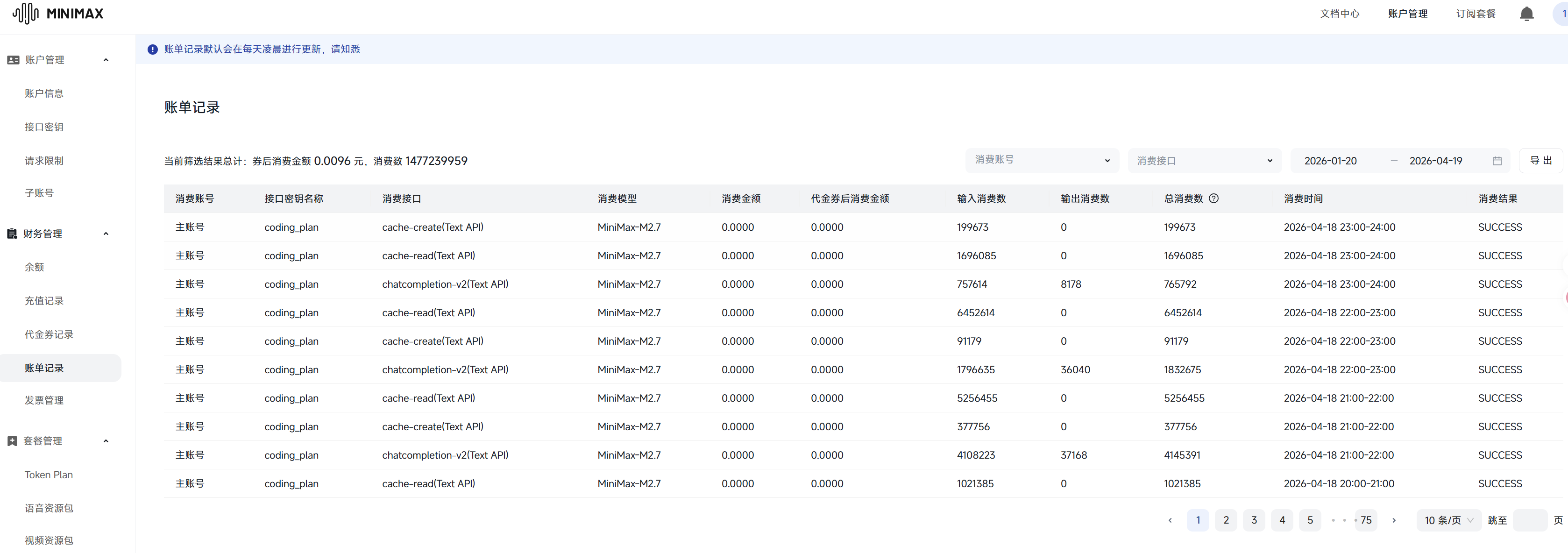Click the summary count 1477239959
The width and height of the screenshot is (1568, 553).
pyautogui.click(x=436, y=161)
